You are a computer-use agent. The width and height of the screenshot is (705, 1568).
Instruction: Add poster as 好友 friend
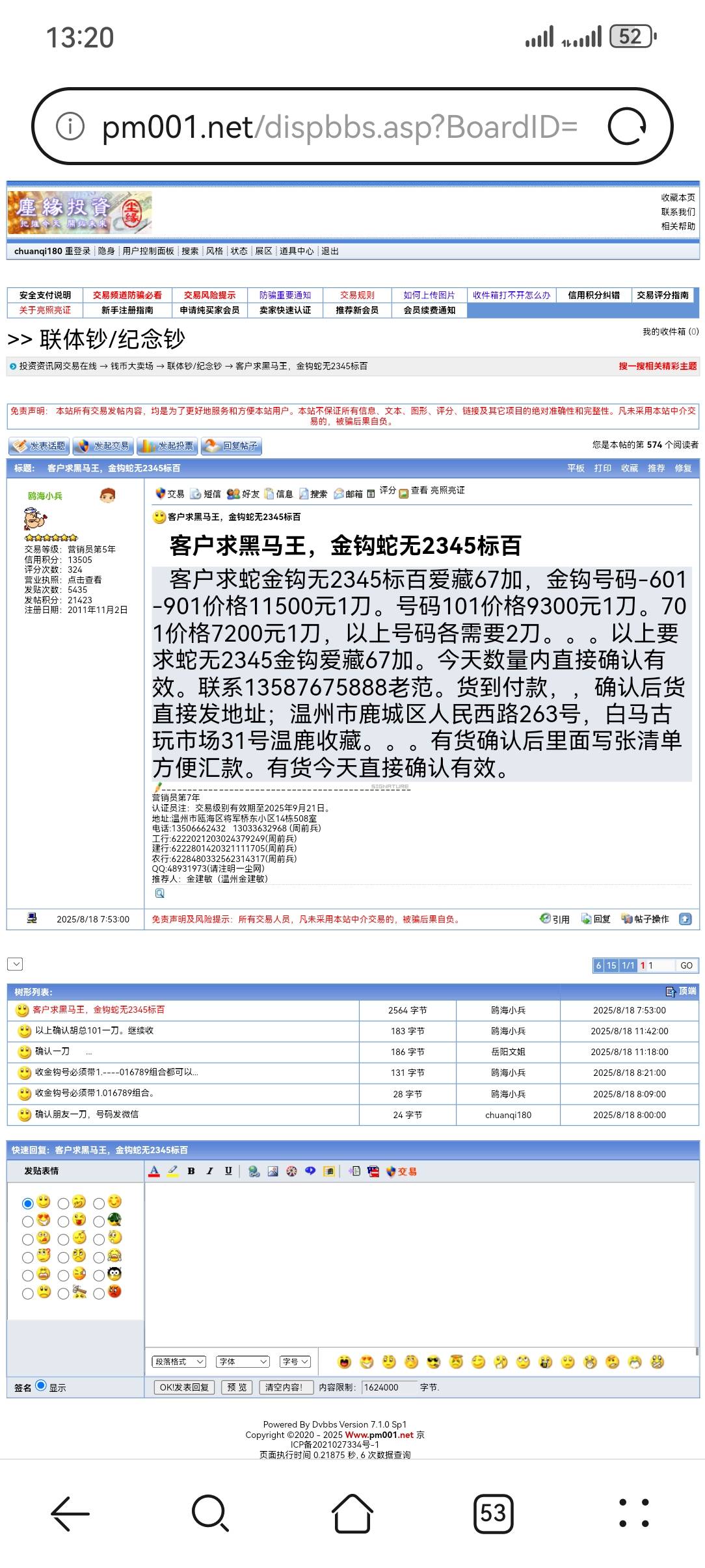pos(243,494)
